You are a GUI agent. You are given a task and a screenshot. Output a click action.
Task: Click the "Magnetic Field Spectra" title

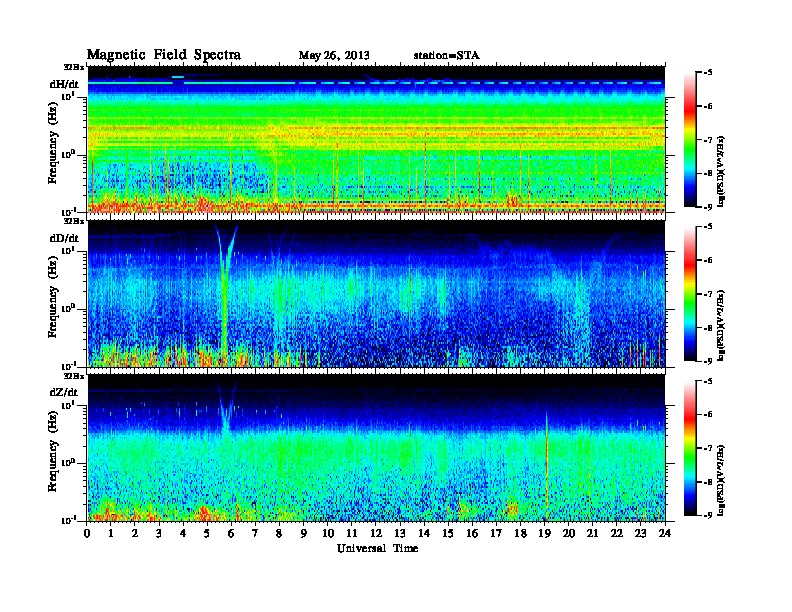point(164,55)
